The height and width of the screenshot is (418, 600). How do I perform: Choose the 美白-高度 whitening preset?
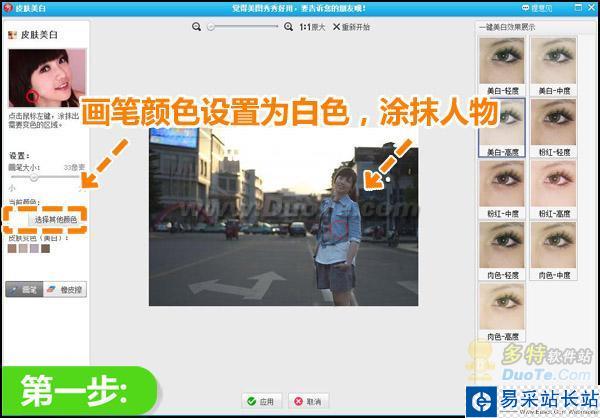[x=502, y=127]
